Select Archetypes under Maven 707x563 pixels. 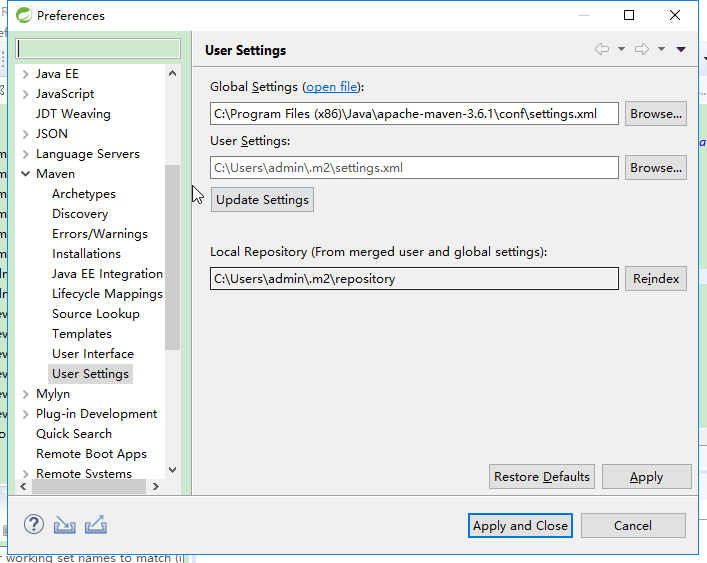pyautogui.click(x=83, y=194)
